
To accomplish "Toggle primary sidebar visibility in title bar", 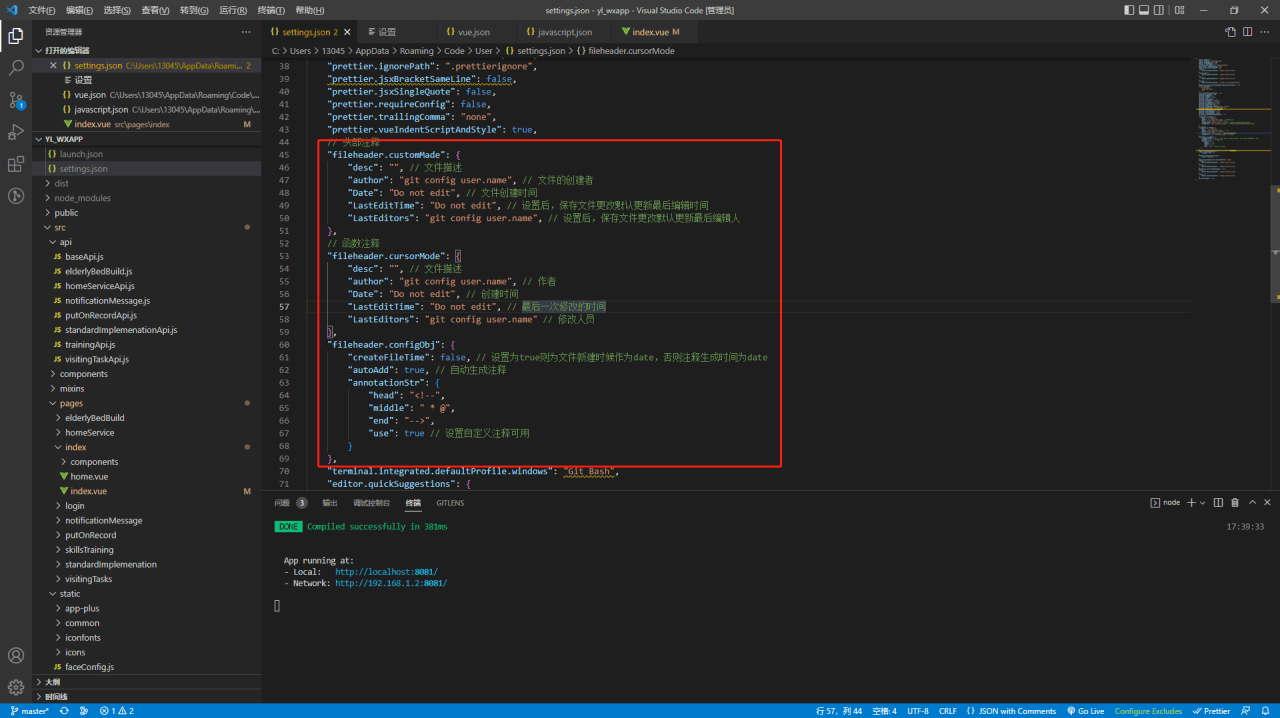I will click(1130, 10).
